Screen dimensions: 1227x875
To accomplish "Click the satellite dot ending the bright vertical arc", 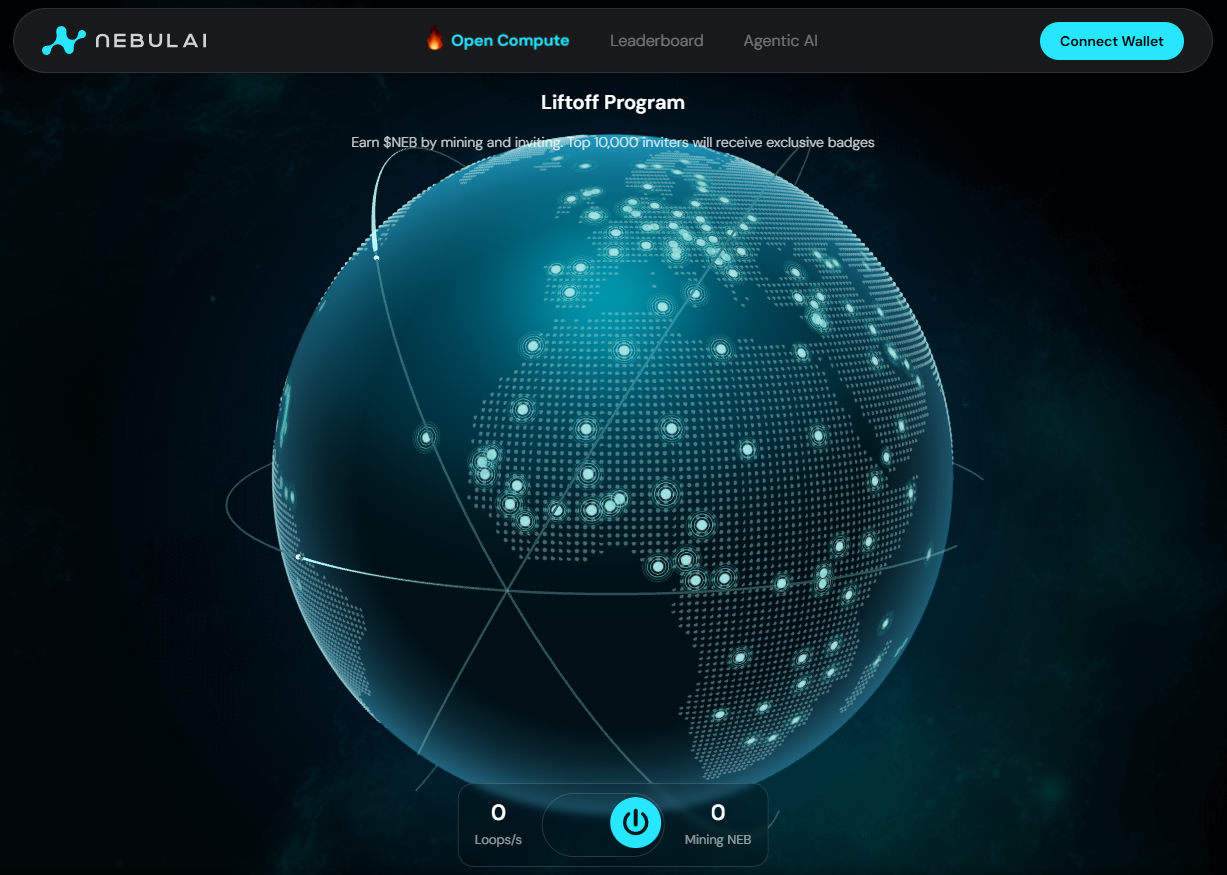I will point(376,257).
